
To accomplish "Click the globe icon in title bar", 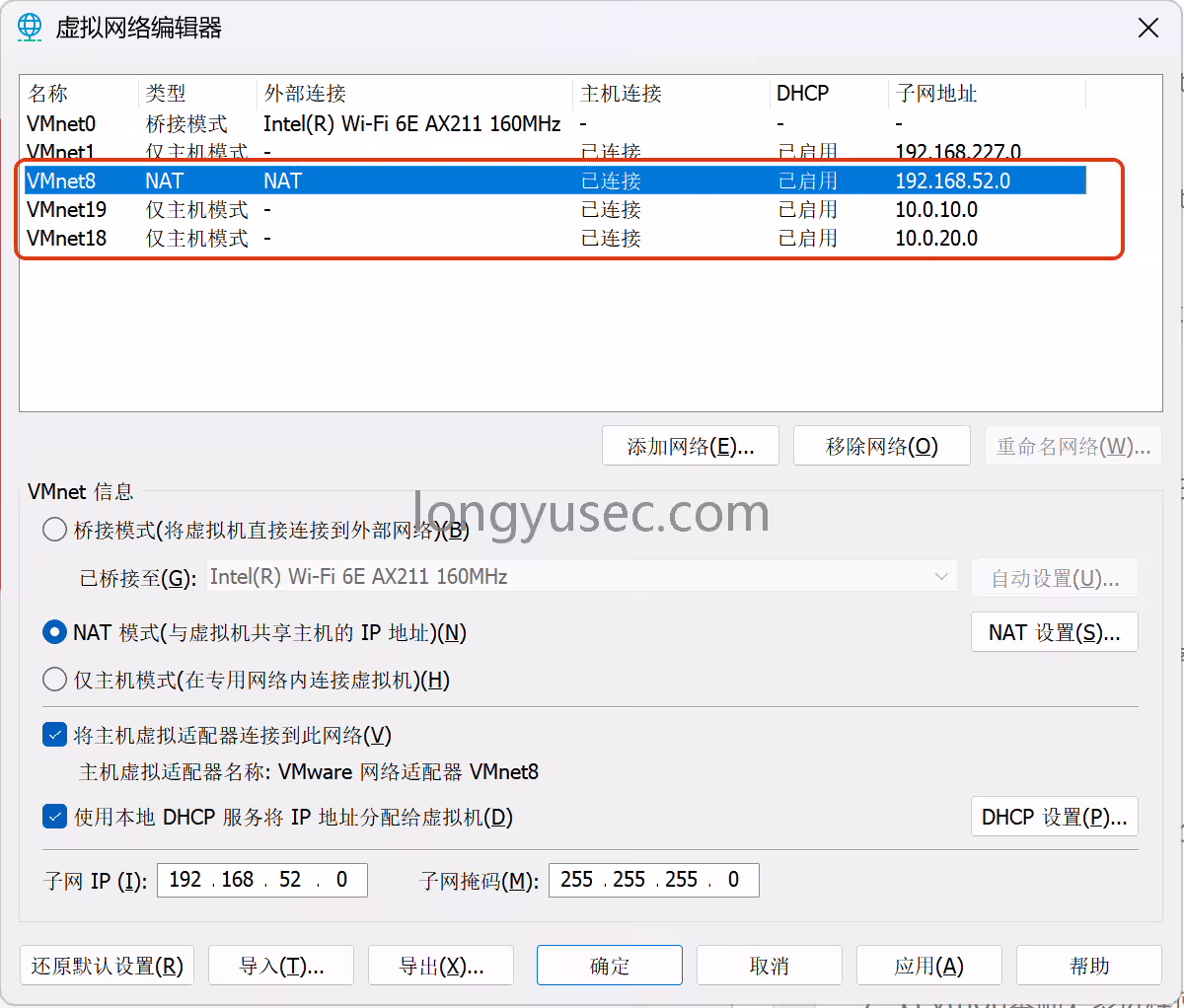I will point(30,28).
